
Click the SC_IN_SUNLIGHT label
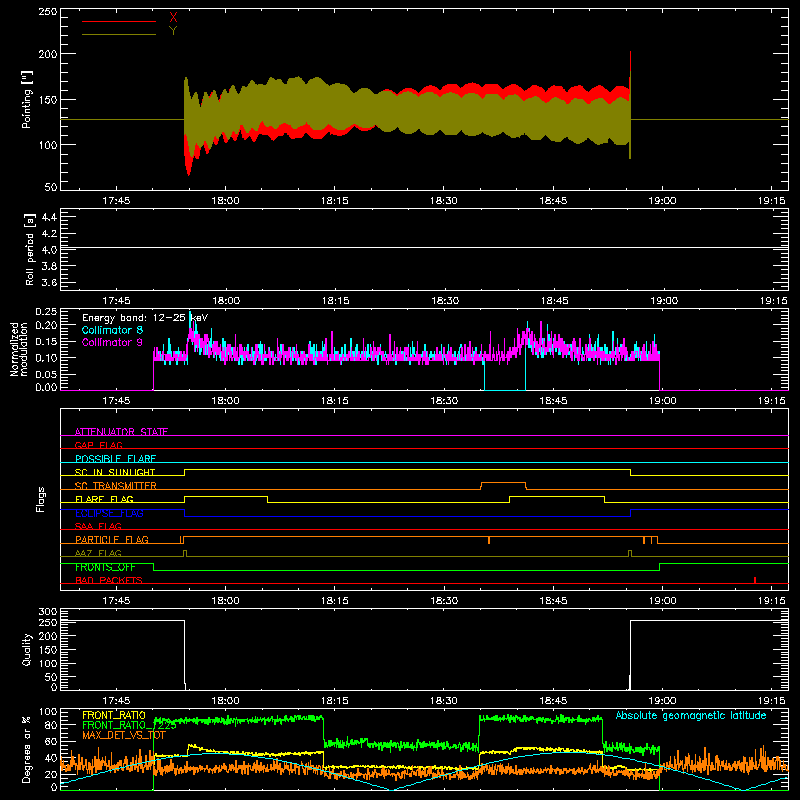115,472
